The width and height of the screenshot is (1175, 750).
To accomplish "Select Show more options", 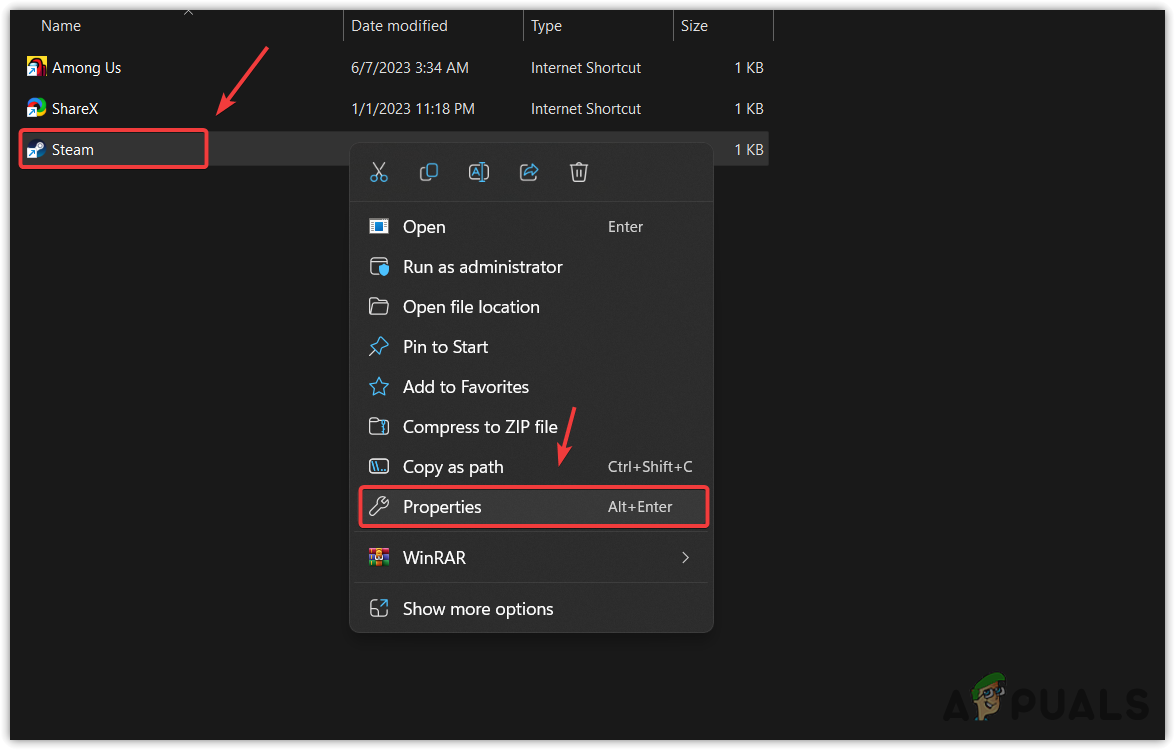I will (x=531, y=608).
